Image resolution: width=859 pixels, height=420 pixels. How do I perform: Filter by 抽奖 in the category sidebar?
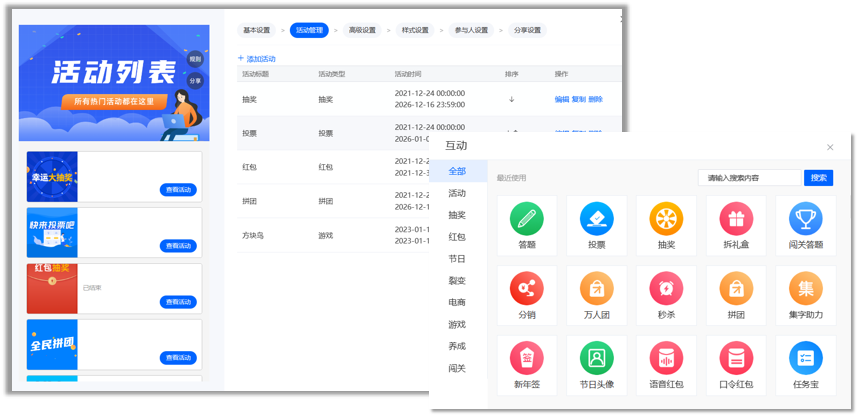point(457,215)
